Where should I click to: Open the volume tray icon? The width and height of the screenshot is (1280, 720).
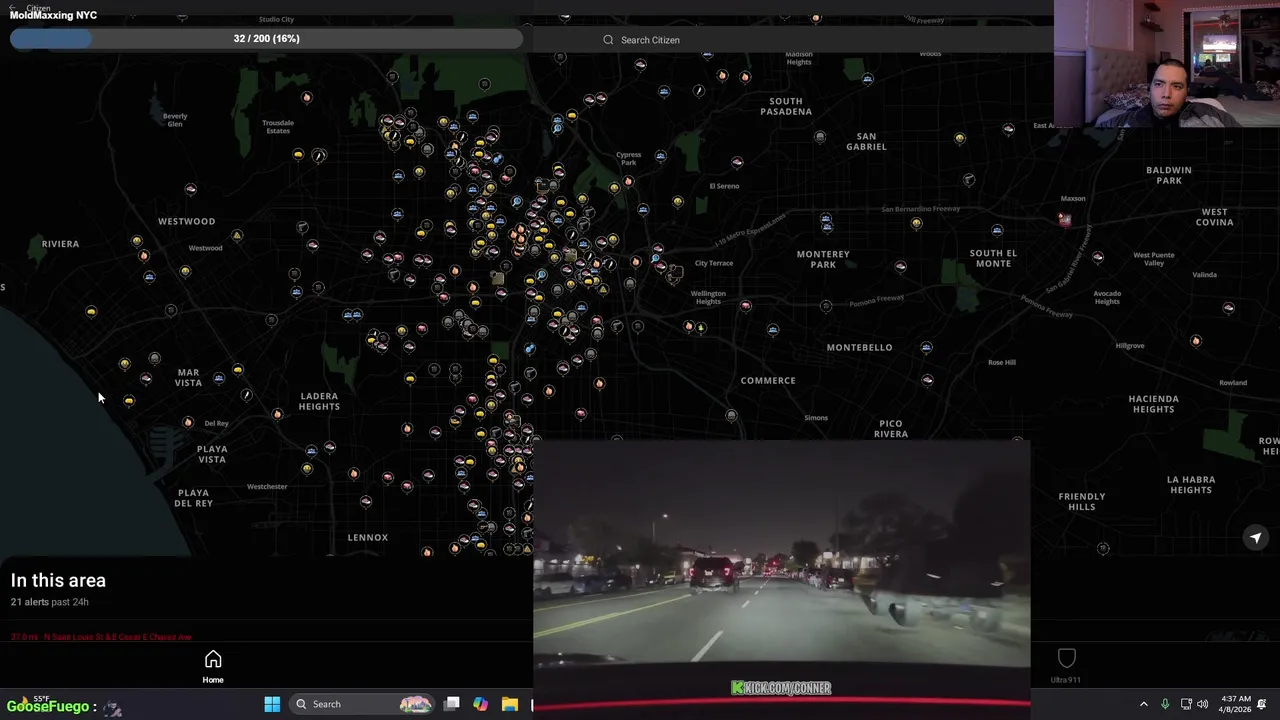click(1203, 704)
